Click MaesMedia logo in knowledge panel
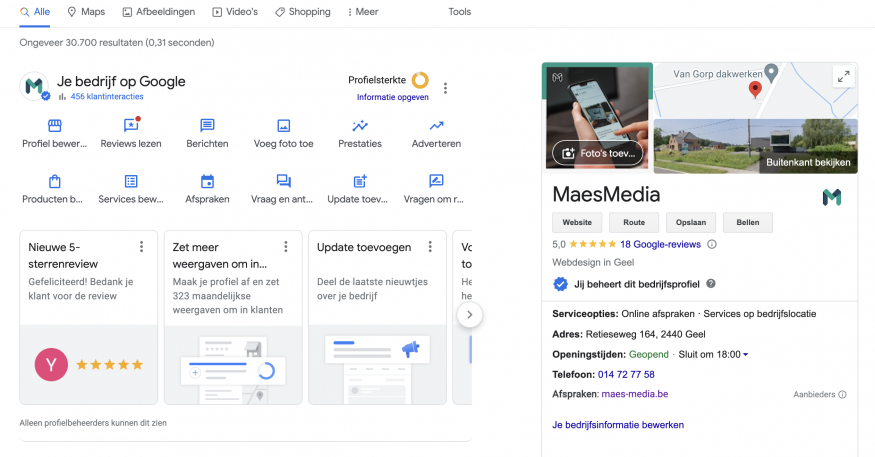This screenshot has height=457, width=875. (832, 197)
